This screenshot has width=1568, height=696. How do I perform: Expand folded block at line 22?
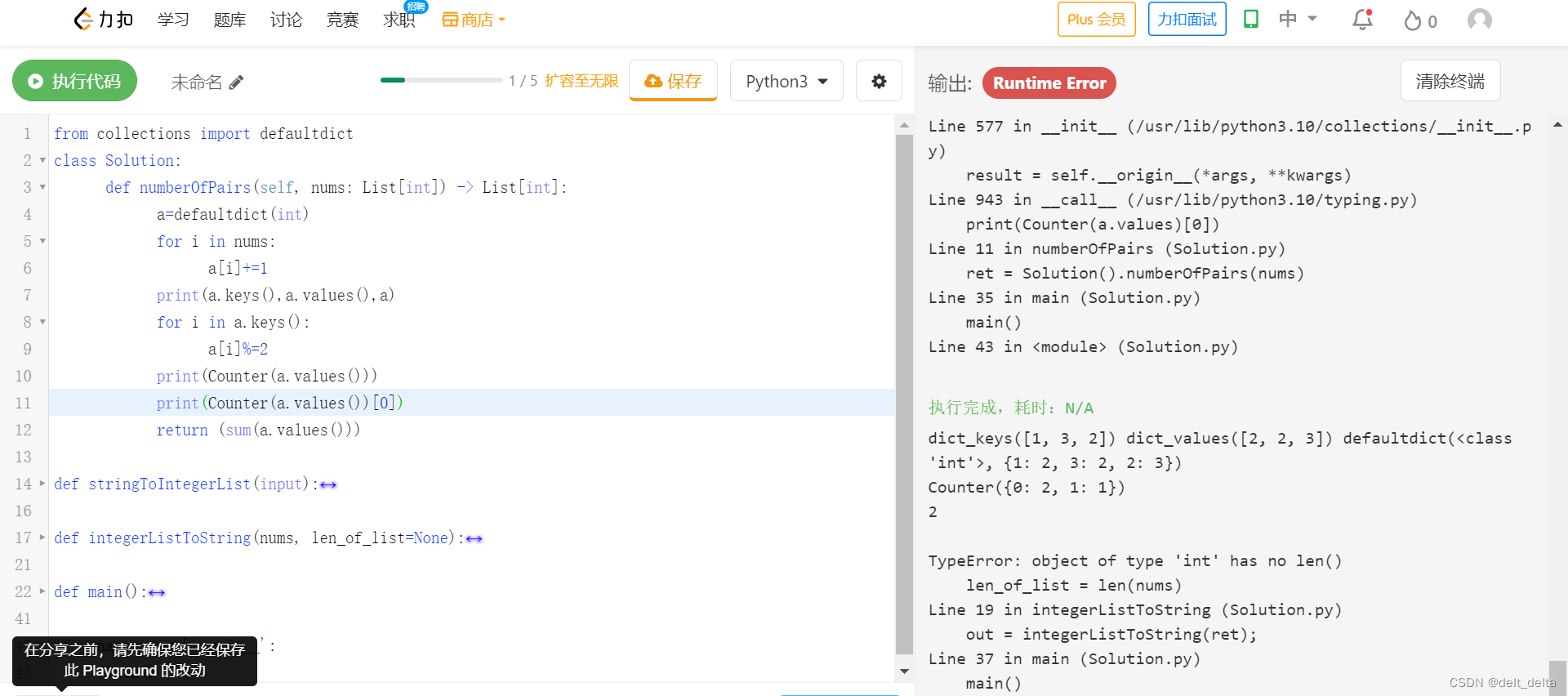coord(42,591)
